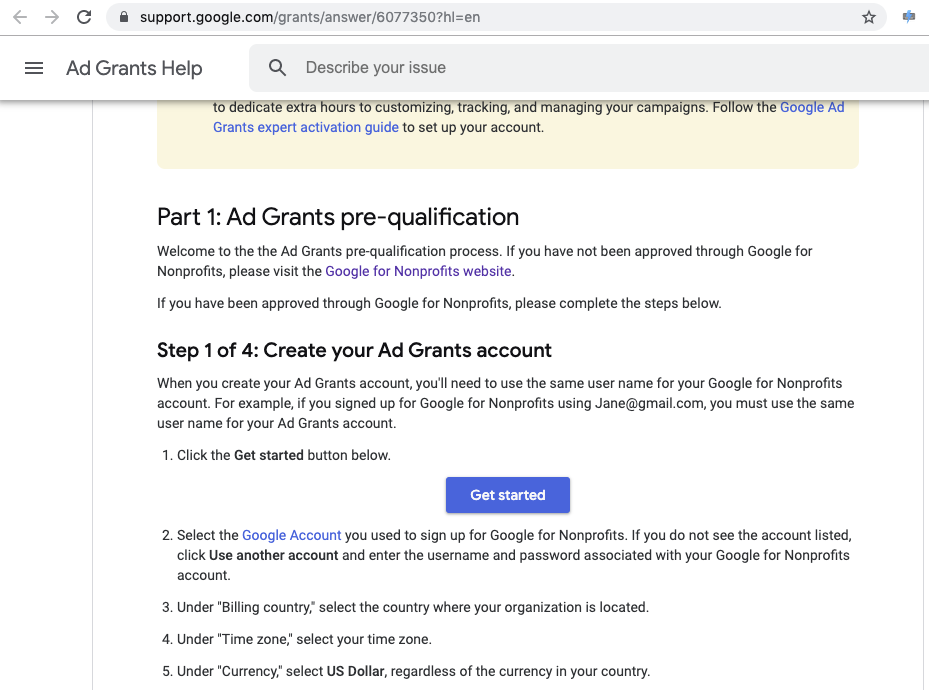Click the 'If you have been approved' sentence
Viewport: 929px width, 690px height.
coord(439,303)
